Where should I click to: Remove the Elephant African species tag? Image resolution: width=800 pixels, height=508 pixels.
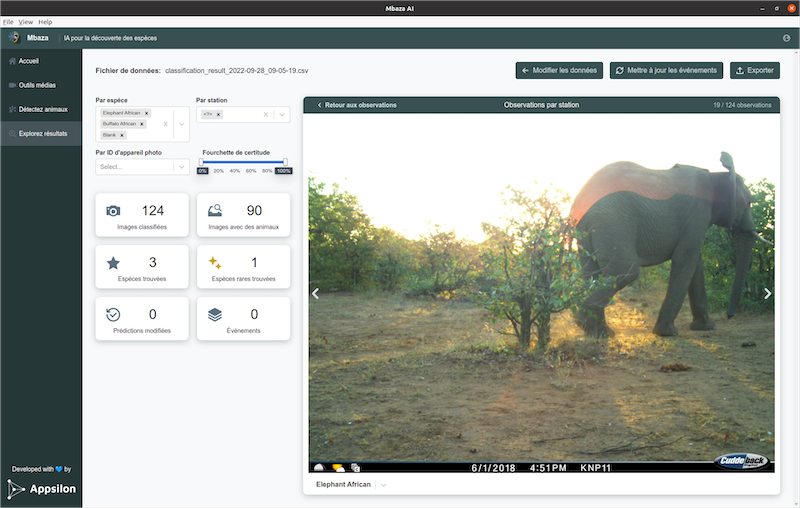pyautogui.click(x=146, y=113)
